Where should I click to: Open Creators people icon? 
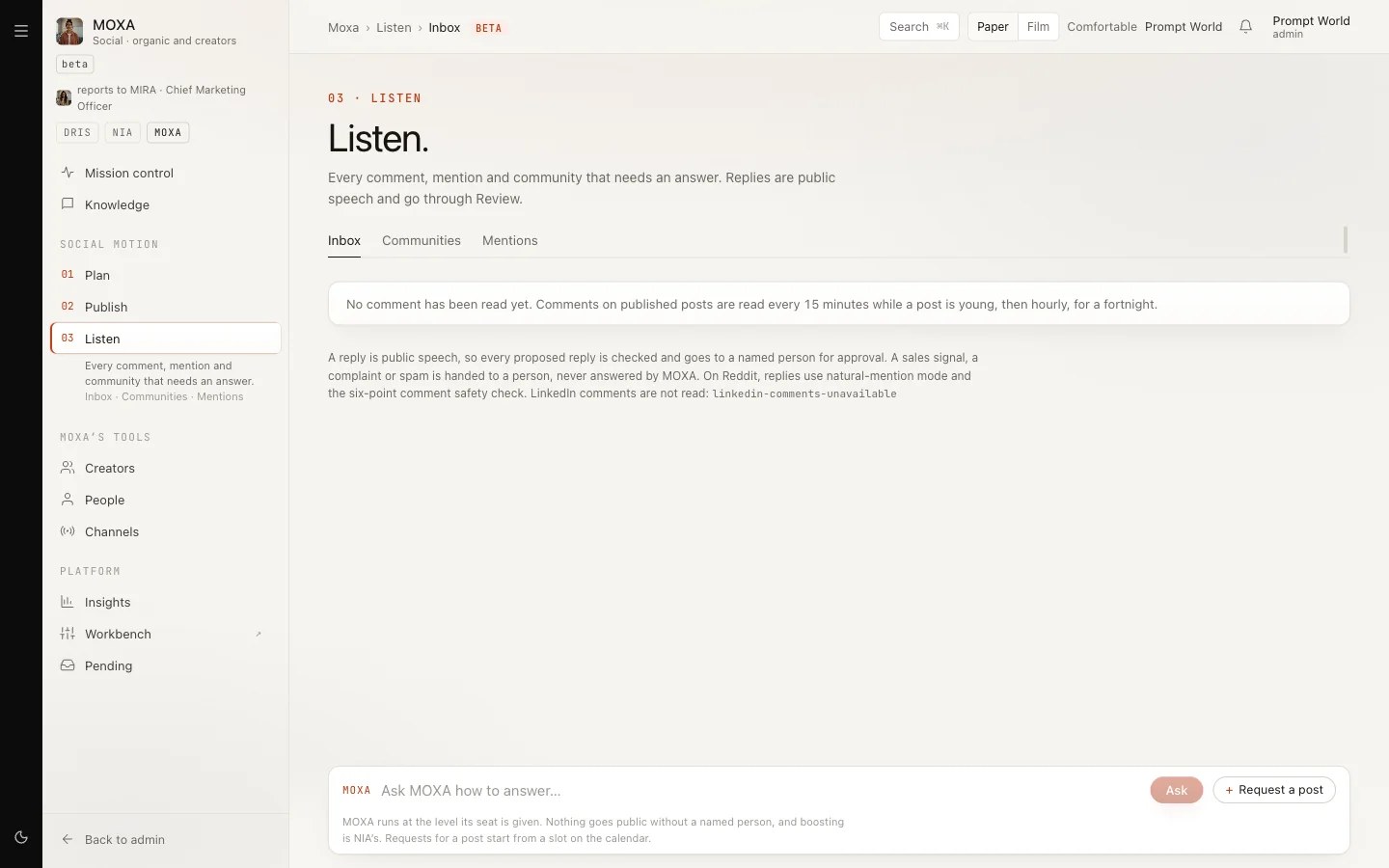68,468
